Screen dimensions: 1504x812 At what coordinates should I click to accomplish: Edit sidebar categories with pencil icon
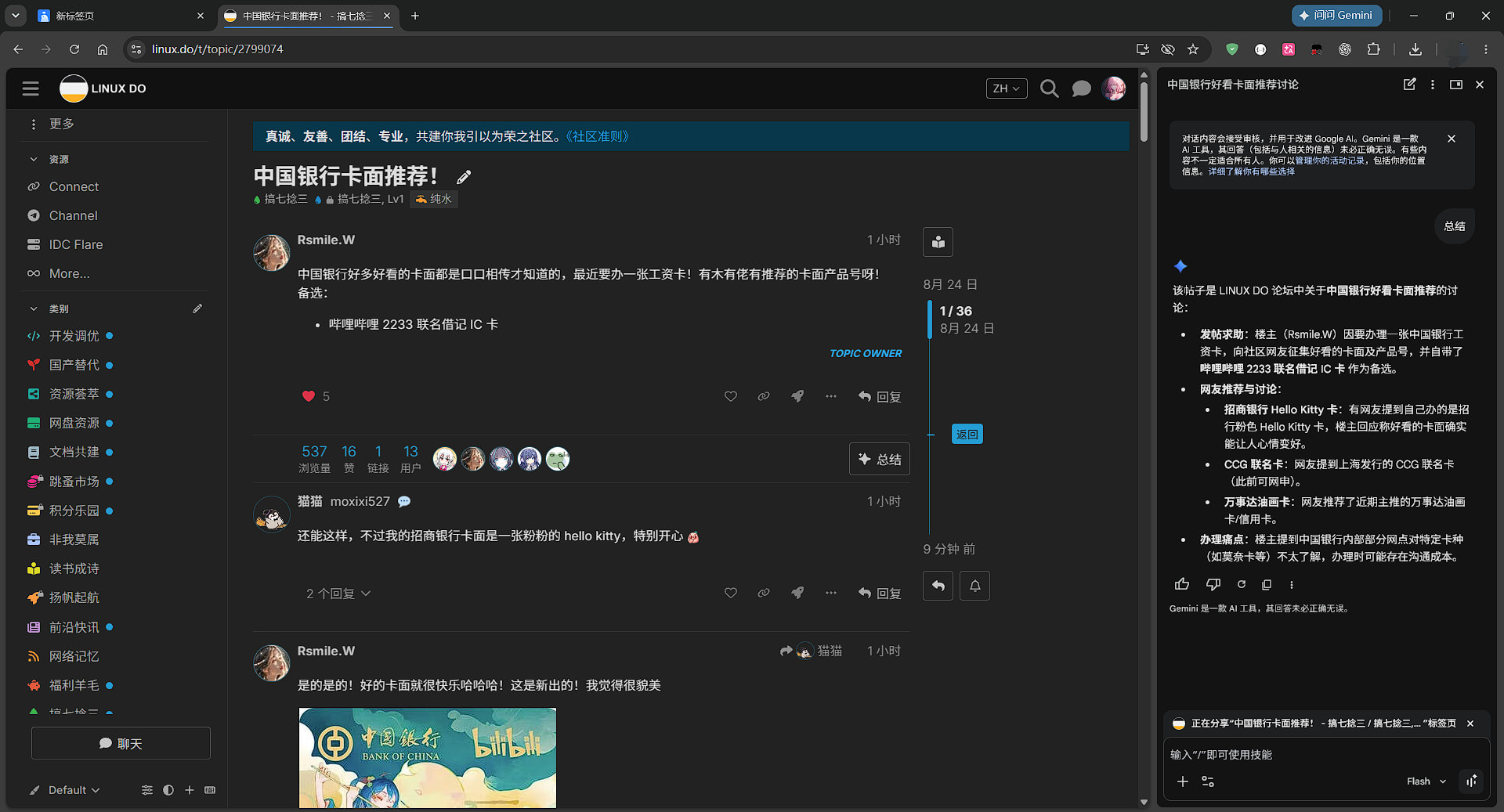197,309
